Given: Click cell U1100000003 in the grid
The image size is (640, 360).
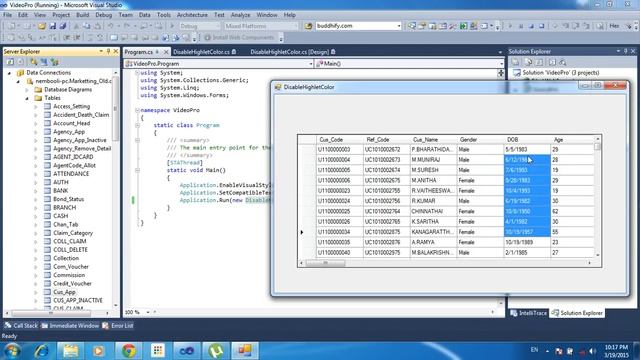Looking at the screenshot, I should (x=340, y=150).
